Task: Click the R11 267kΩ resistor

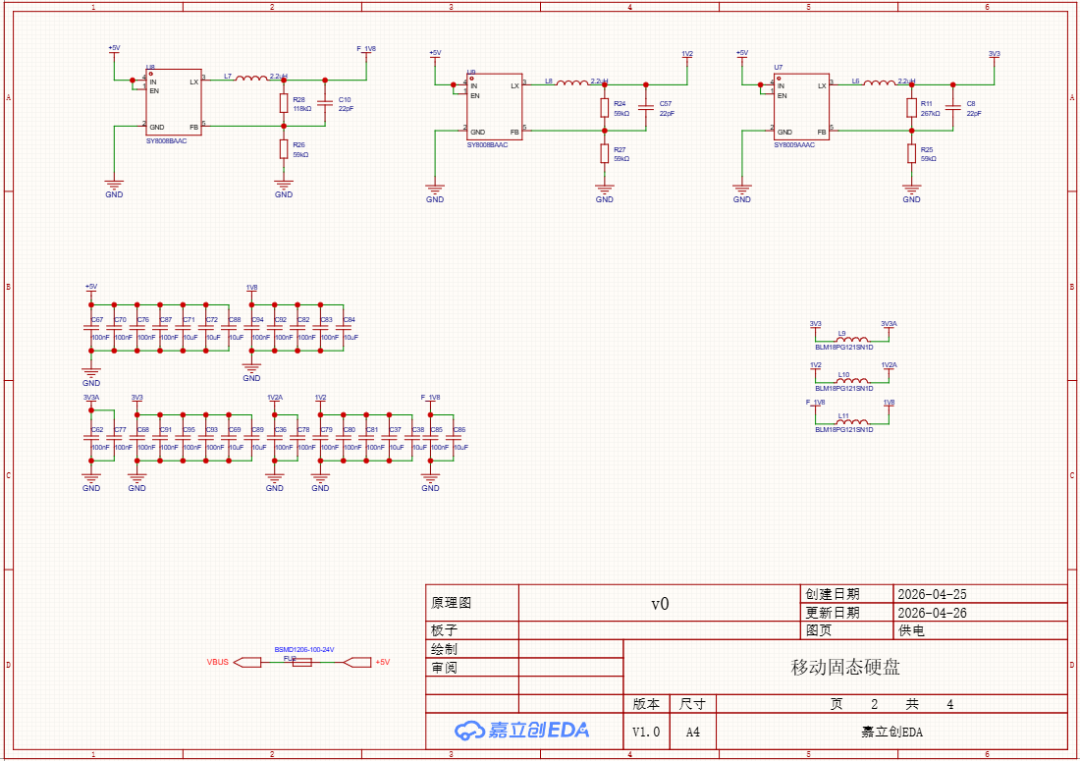Action: (912, 108)
